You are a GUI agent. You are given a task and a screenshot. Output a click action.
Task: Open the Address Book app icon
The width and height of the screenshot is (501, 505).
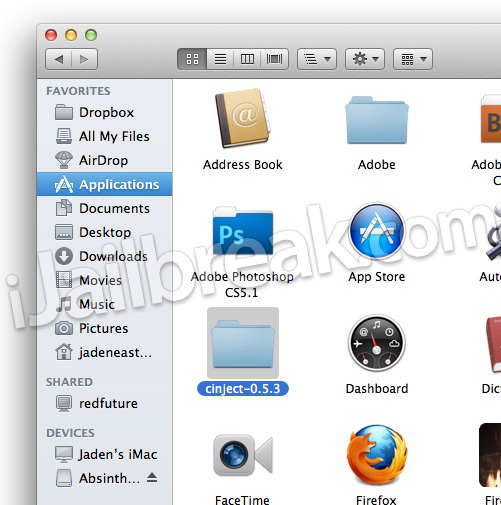coord(243,118)
